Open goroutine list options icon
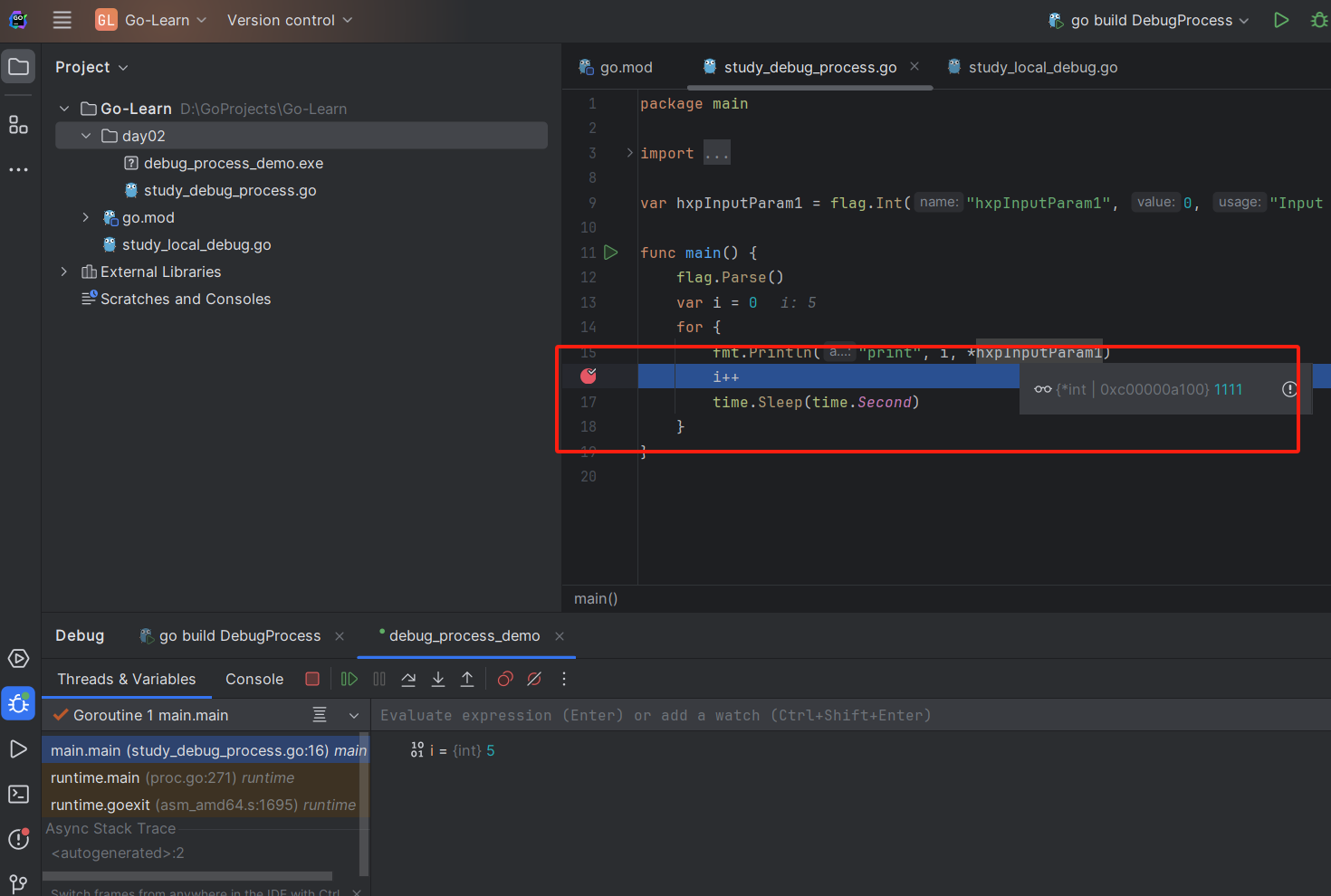 click(x=320, y=715)
